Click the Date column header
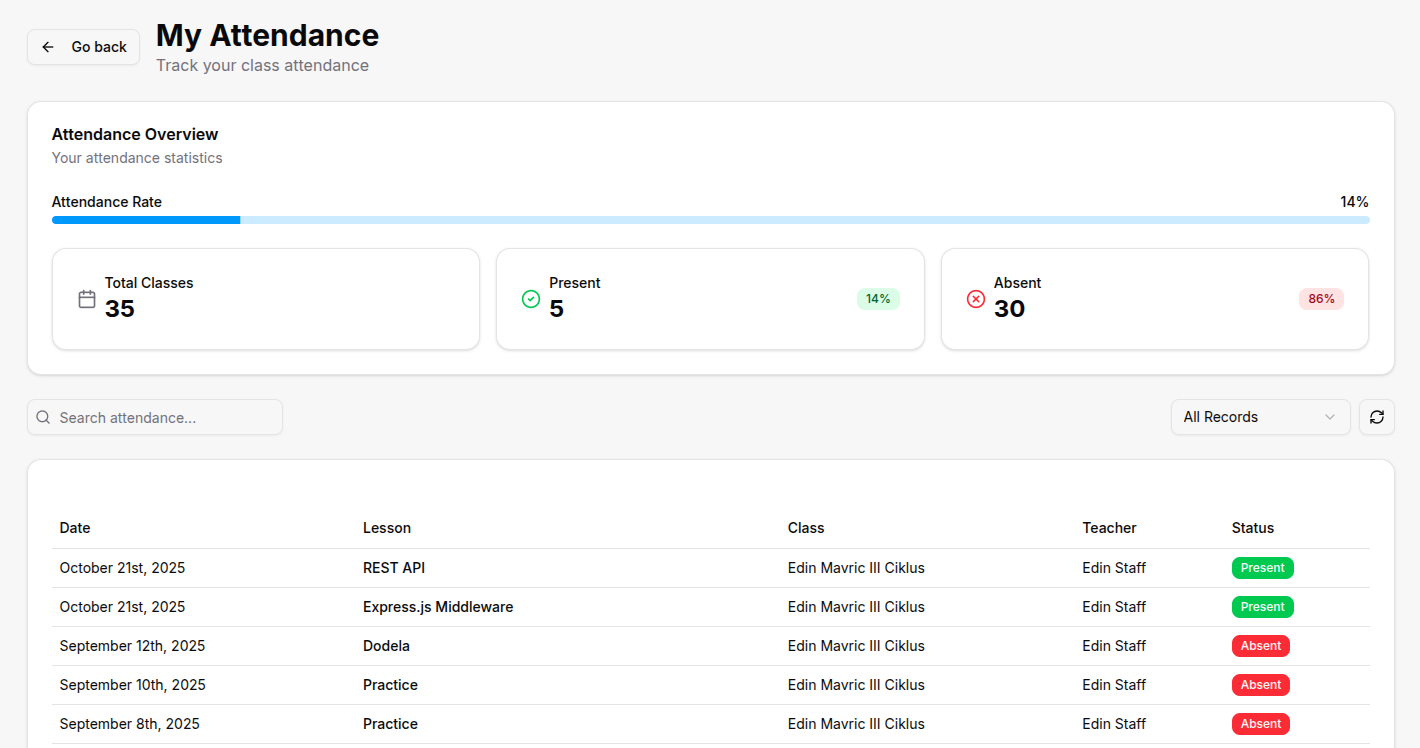Screen dimensions: 1420x748 point(75,528)
